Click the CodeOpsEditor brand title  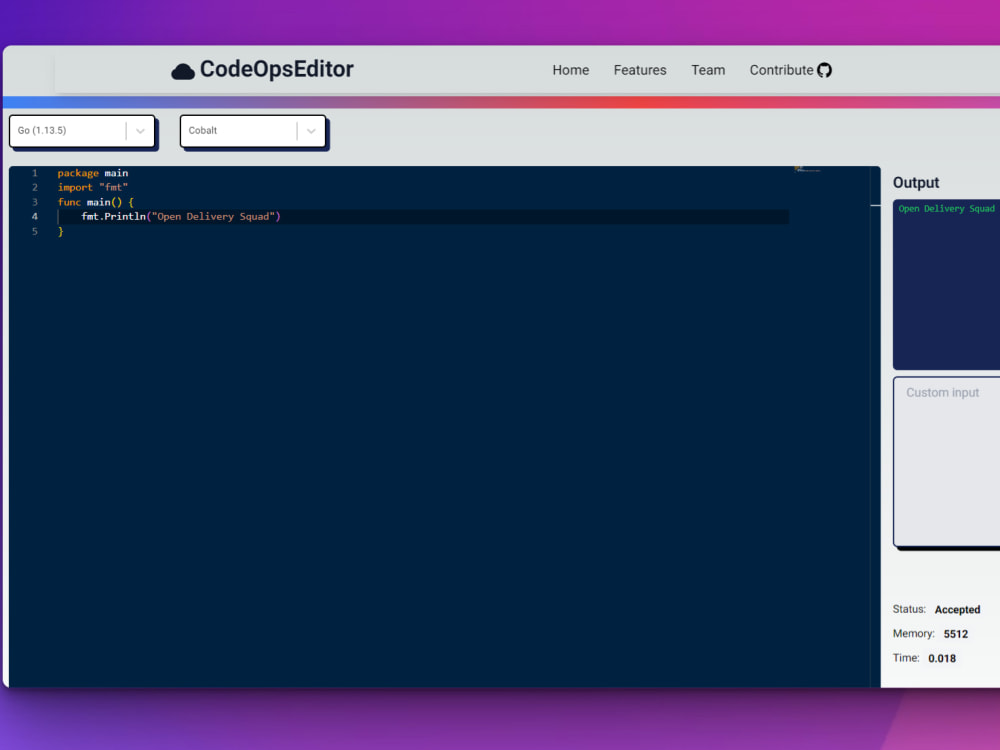(277, 69)
